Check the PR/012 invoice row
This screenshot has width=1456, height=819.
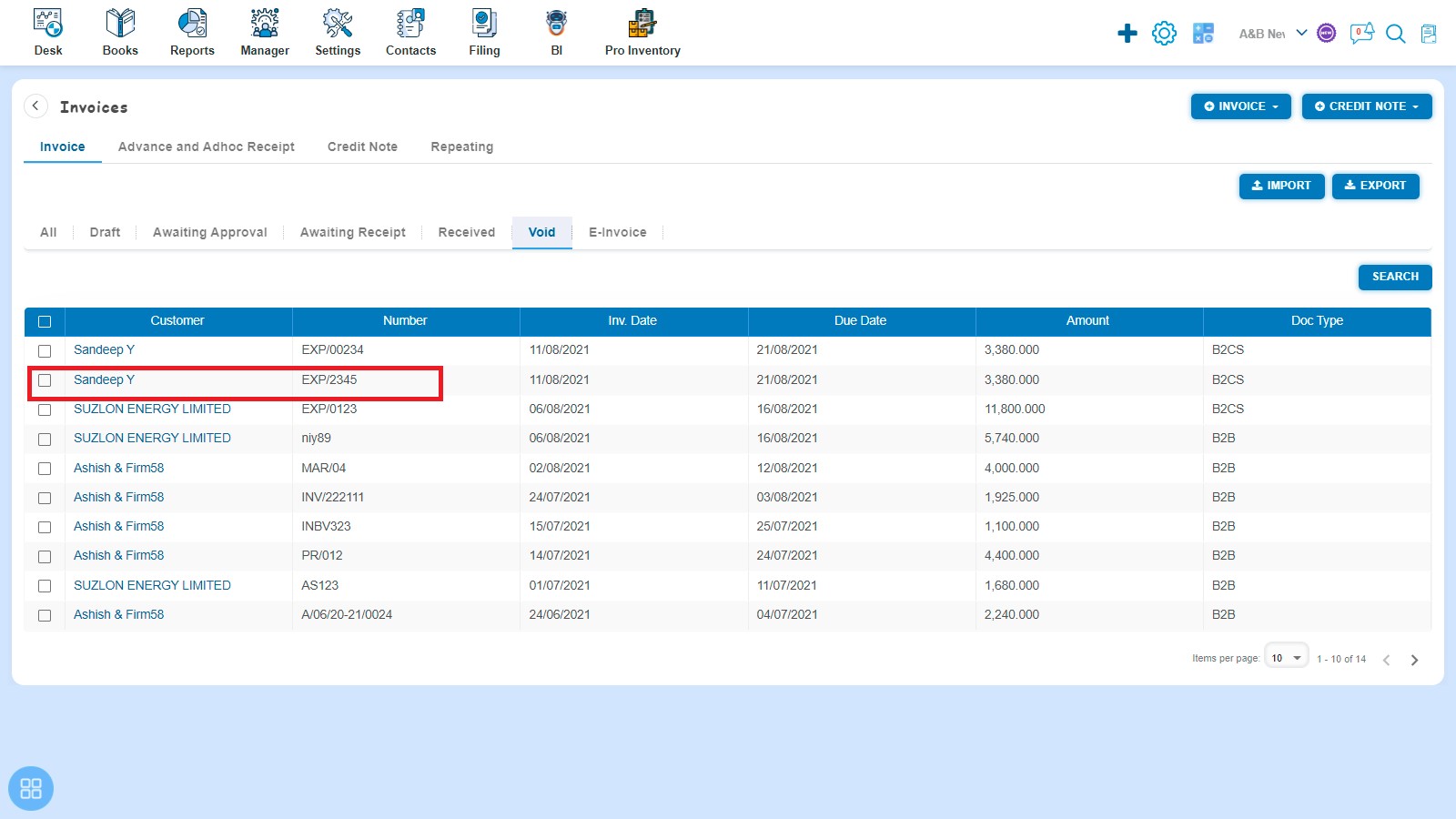coord(45,556)
